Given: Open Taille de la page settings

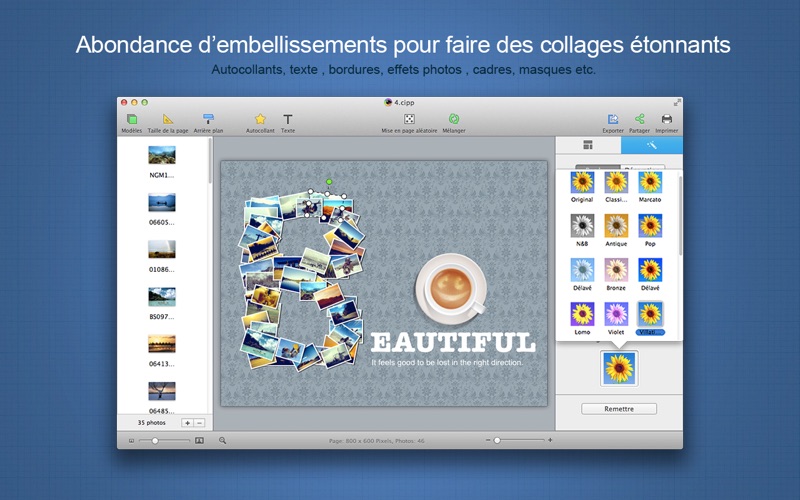Looking at the screenshot, I should point(168,123).
